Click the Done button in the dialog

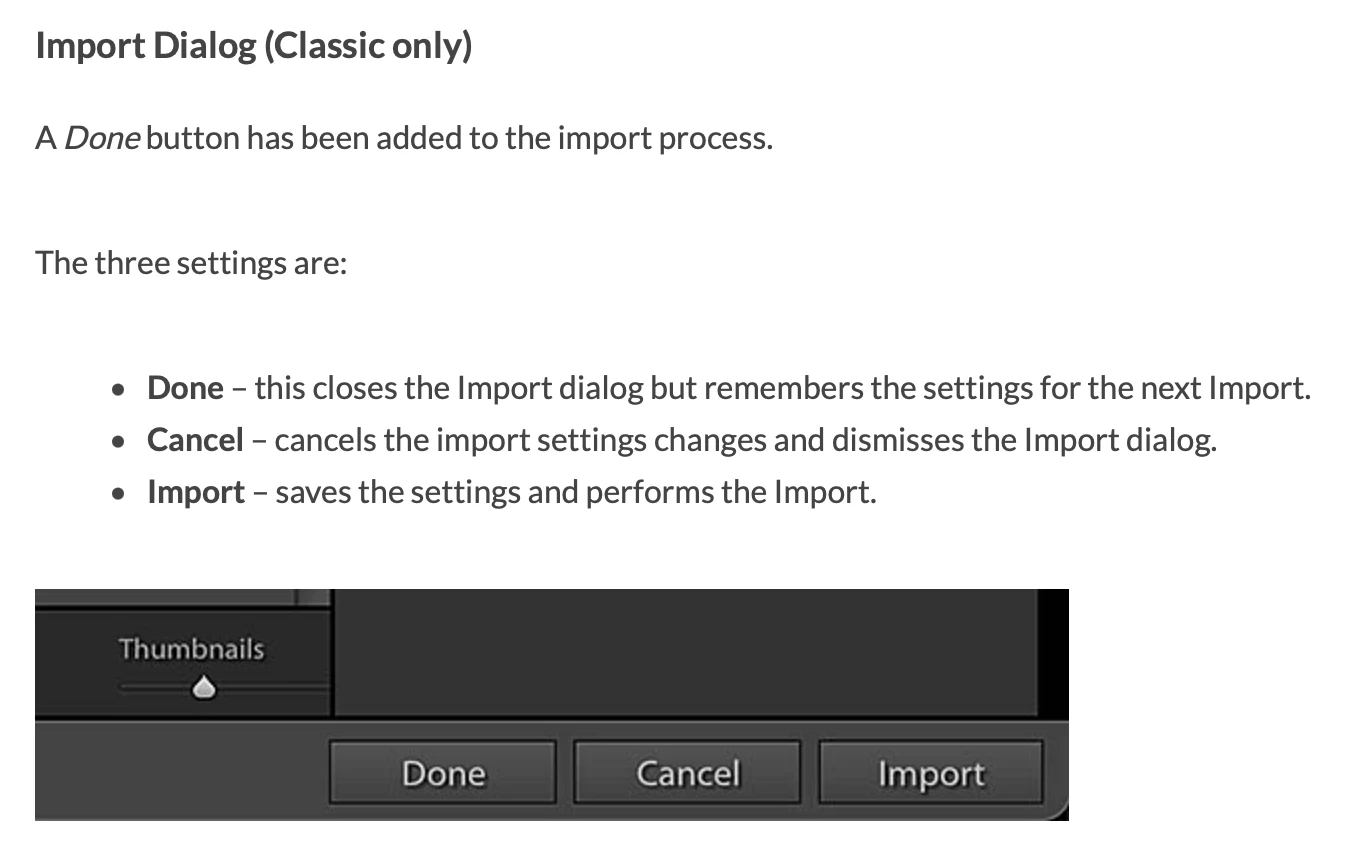pyautogui.click(x=443, y=772)
